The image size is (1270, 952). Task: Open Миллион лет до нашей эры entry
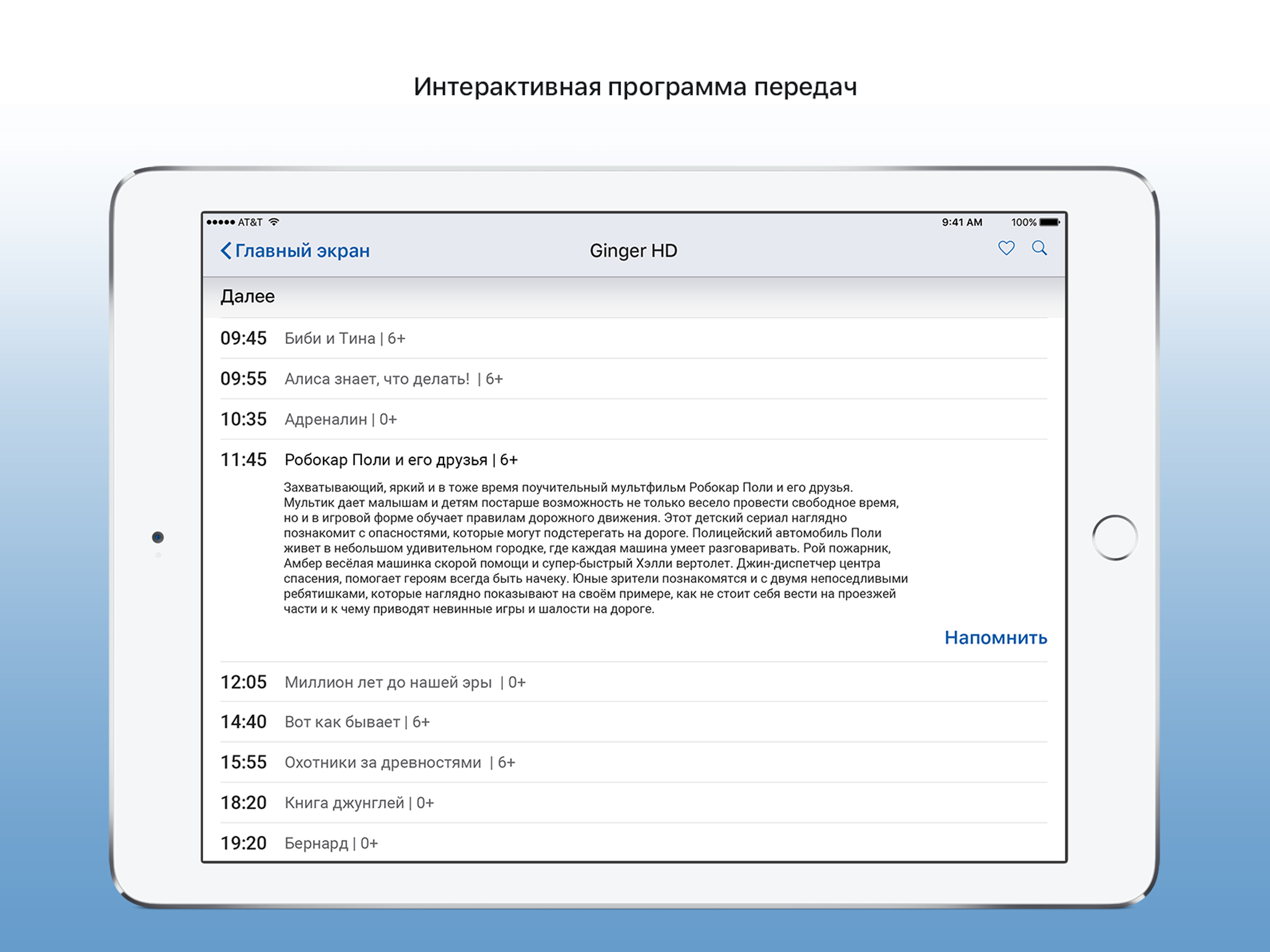pos(405,683)
